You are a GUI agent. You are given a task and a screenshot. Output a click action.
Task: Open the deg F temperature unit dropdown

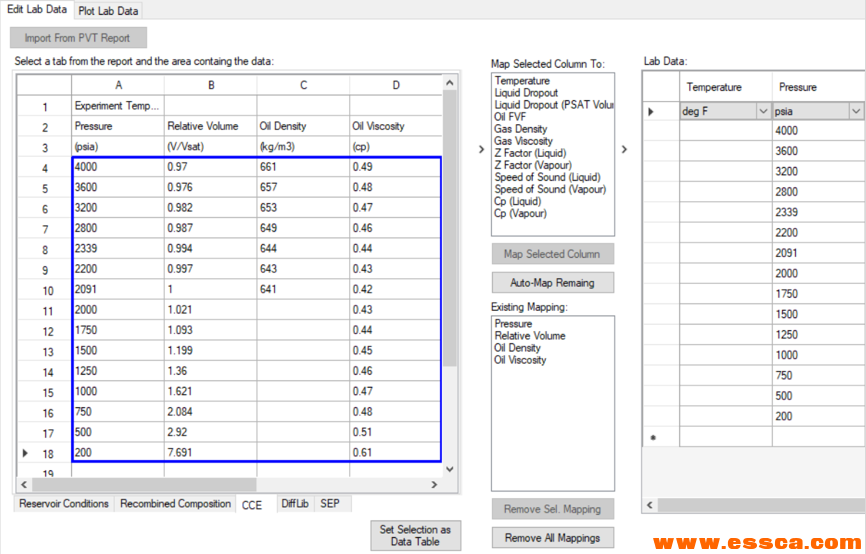pos(764,111)
